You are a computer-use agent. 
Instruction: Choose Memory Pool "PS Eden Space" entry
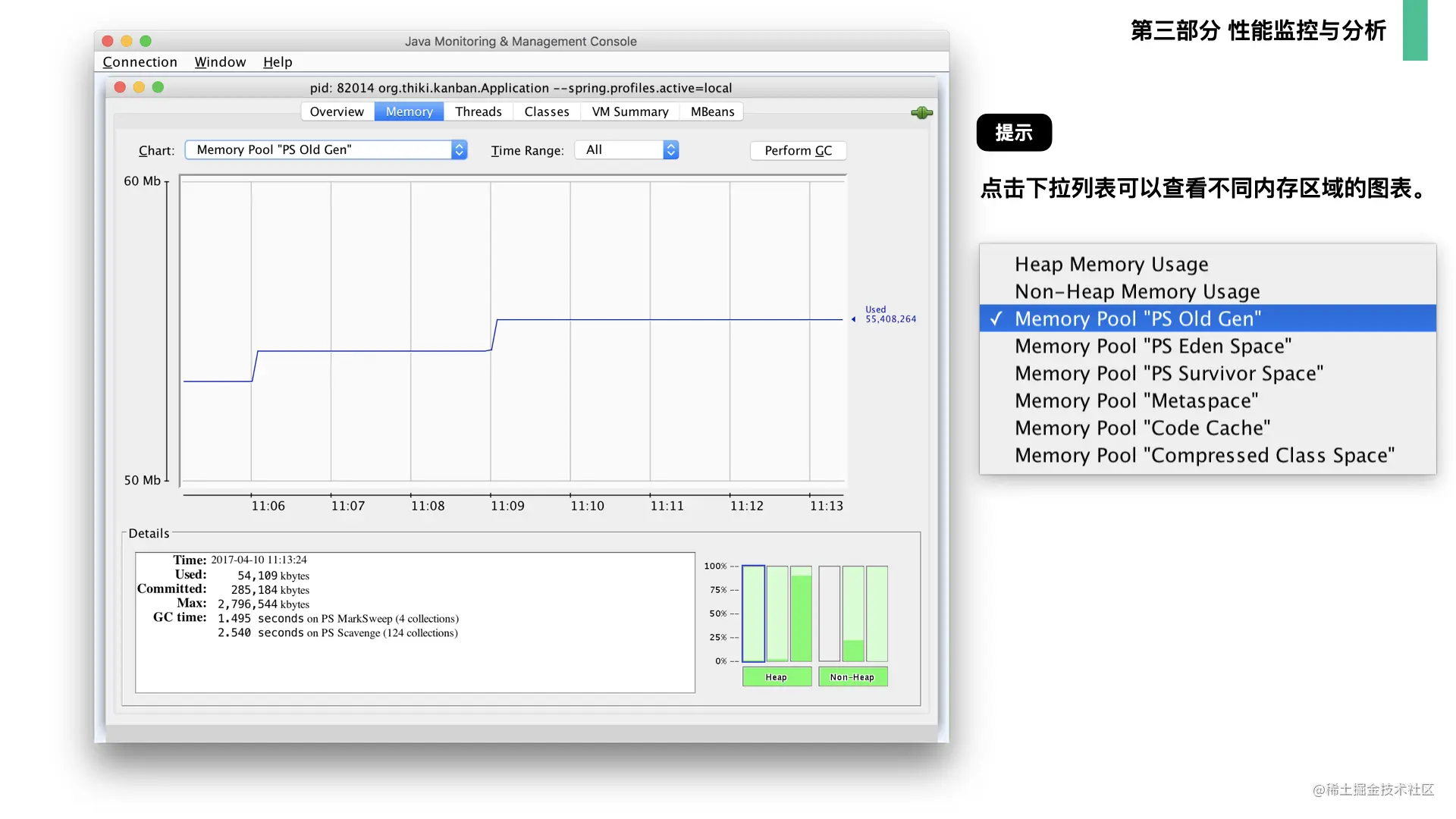1207,346
